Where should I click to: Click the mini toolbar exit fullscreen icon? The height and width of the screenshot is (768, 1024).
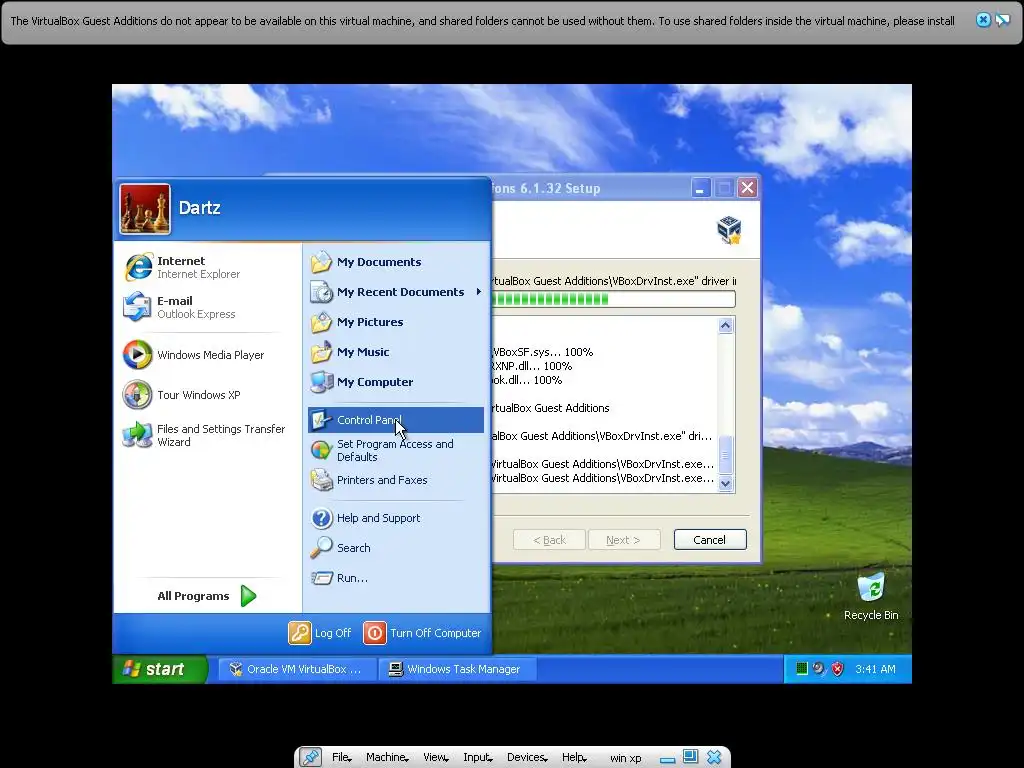coord(690,757)
